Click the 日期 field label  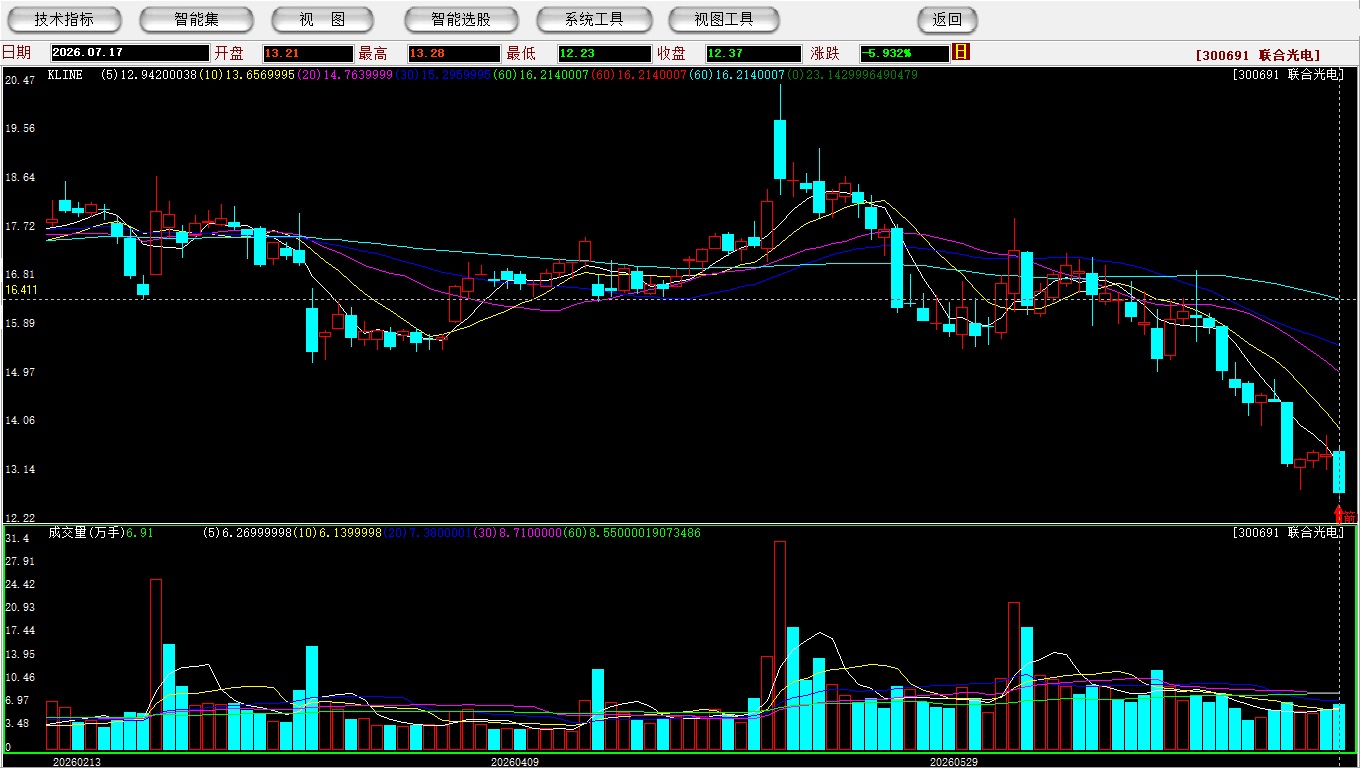[16, 53]
